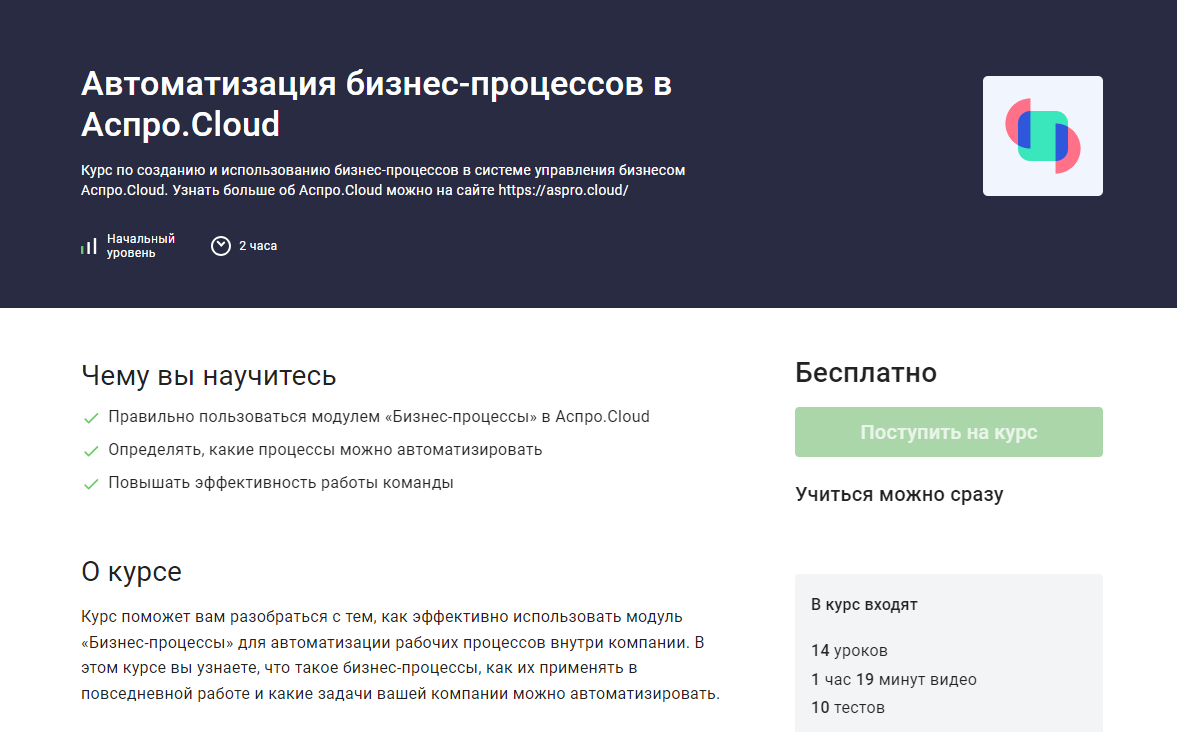Viewport: 1177px width, 732px height.
Task: Click the clock icon by '2 часа'
Action: point(221,246)
